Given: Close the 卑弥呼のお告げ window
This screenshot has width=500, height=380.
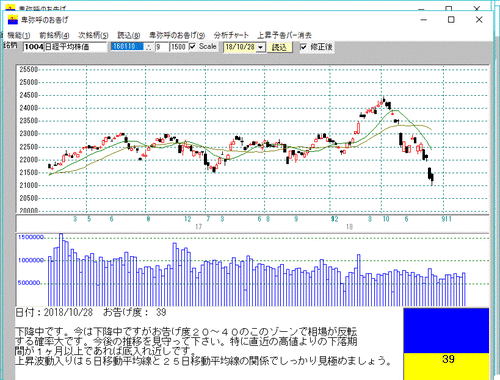Looking at the screenshot, I should tap(479, 20).
